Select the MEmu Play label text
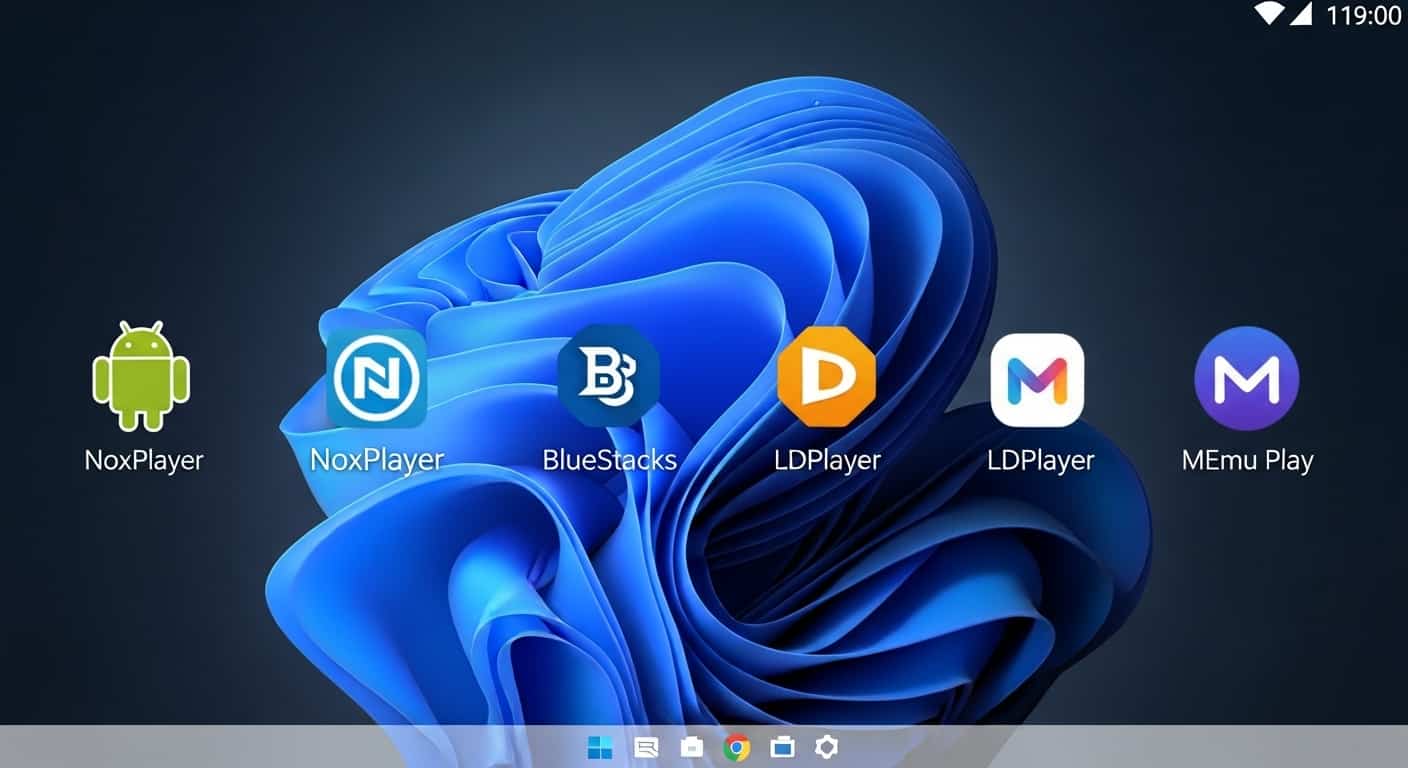This screenshot has width=1408, height=768. pos(1246,460)
